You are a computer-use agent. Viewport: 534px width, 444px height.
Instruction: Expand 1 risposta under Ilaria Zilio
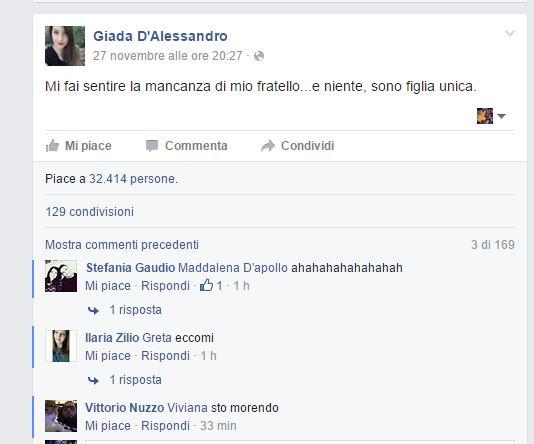pos(135,380)
